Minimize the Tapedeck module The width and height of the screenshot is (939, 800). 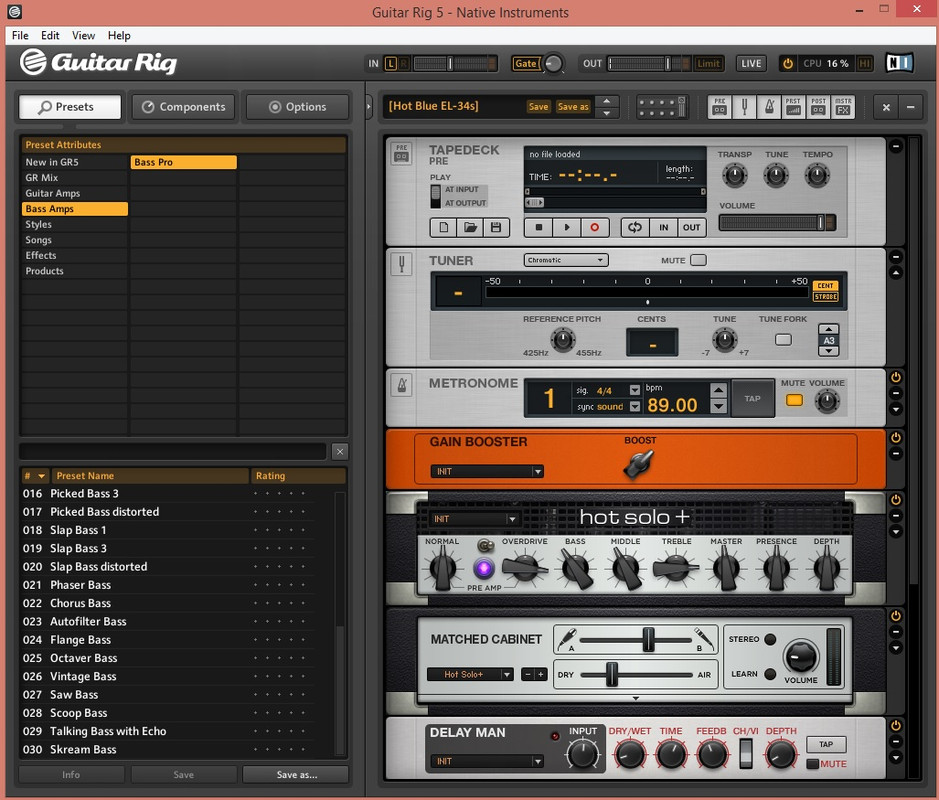[x=896, y=146]
